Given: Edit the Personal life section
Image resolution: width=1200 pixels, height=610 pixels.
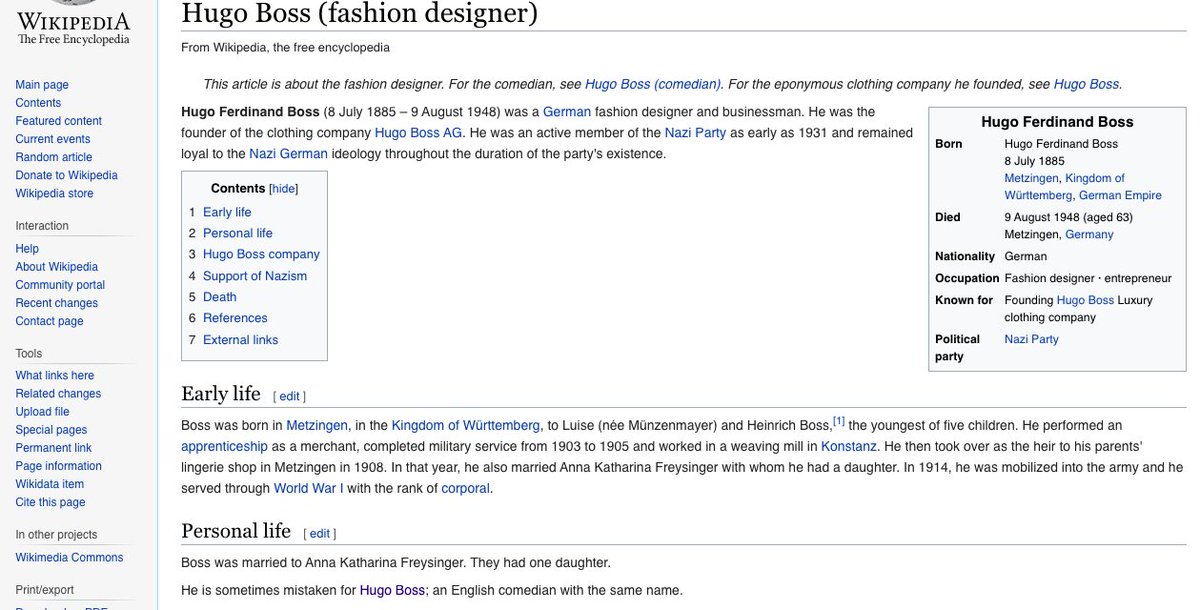Looking at the screenshot, I should point(319,534).
